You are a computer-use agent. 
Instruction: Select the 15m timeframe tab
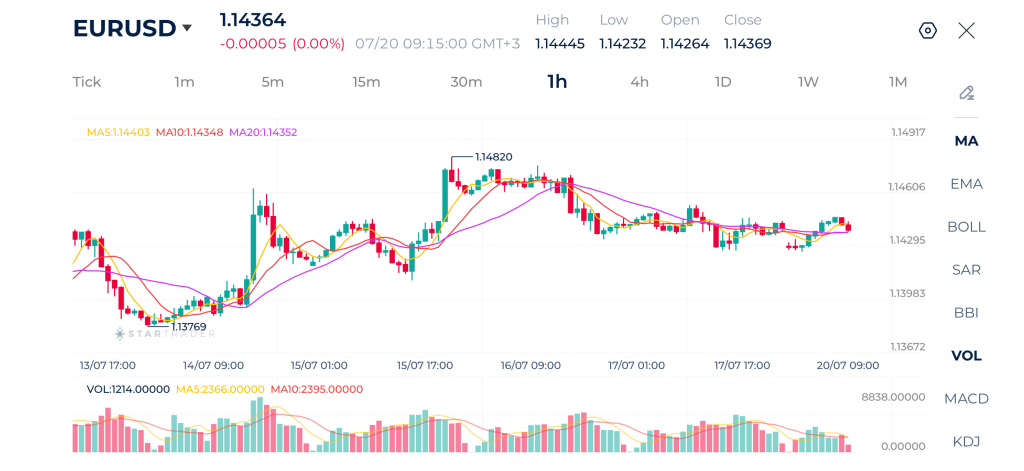366,82
